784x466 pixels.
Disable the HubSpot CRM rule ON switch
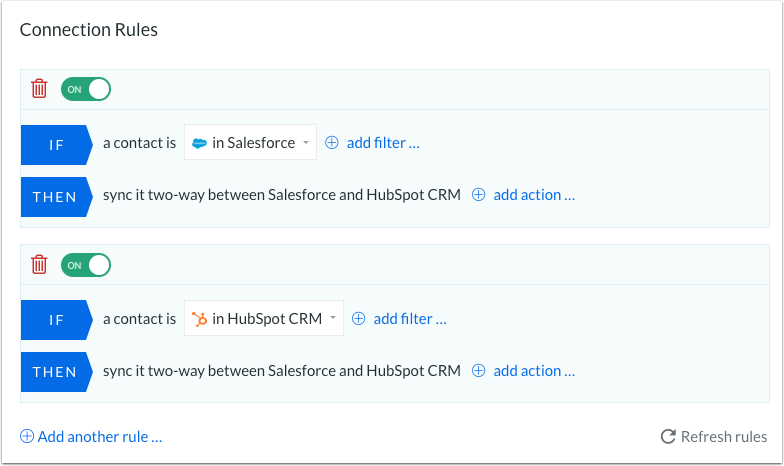[86, 265]
